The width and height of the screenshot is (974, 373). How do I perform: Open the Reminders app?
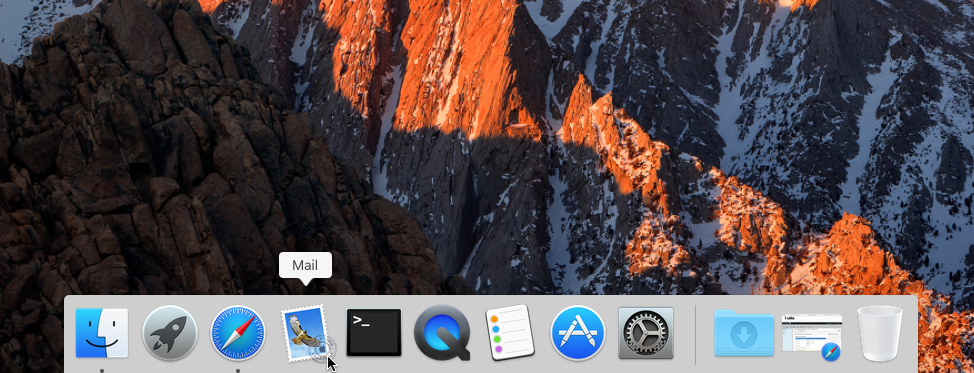point(510,333)
